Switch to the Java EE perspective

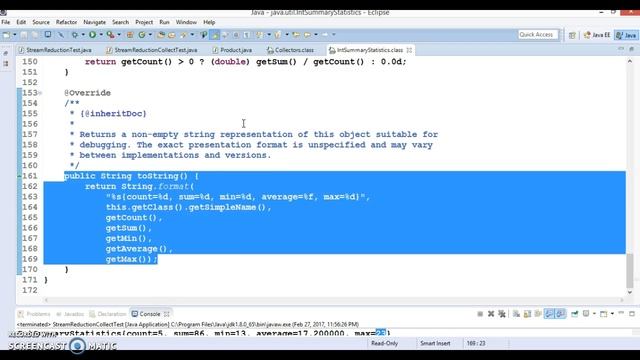(x=597, y=35)
